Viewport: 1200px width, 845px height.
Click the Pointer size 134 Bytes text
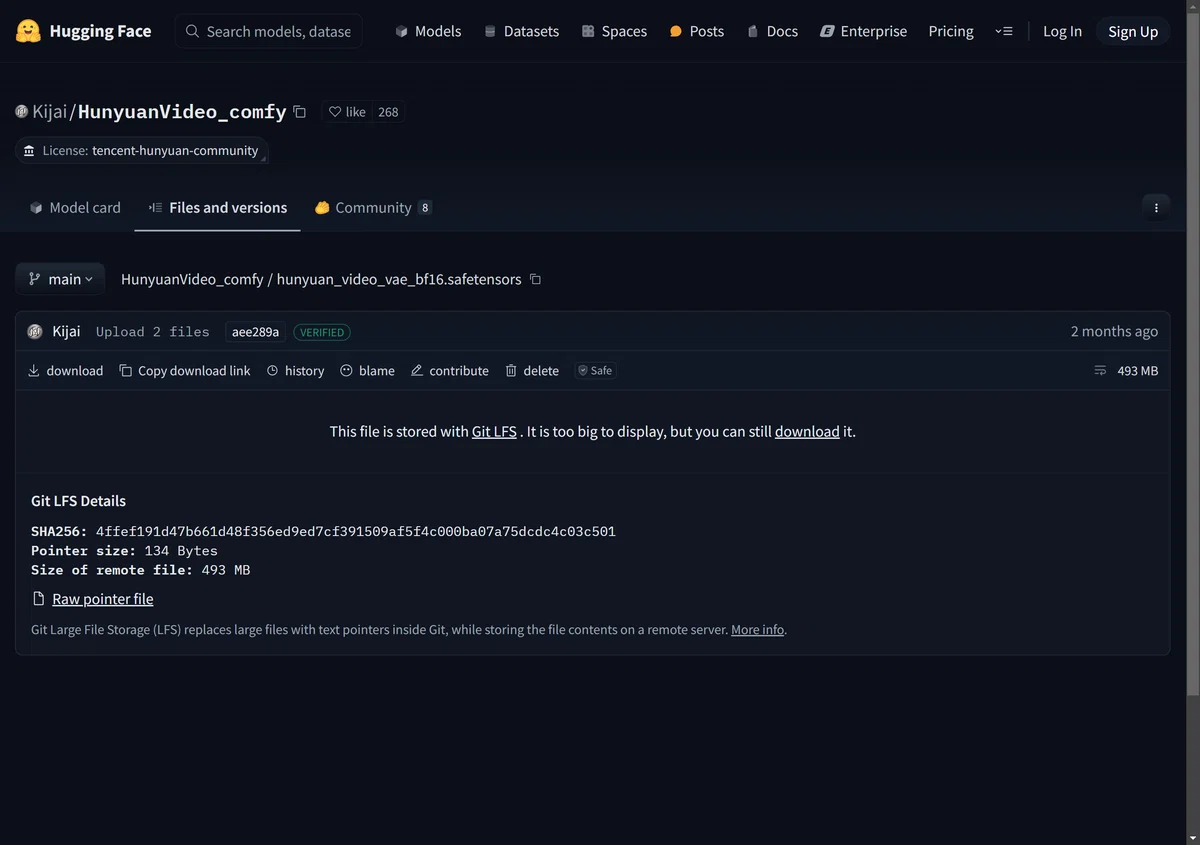(124, 551)
